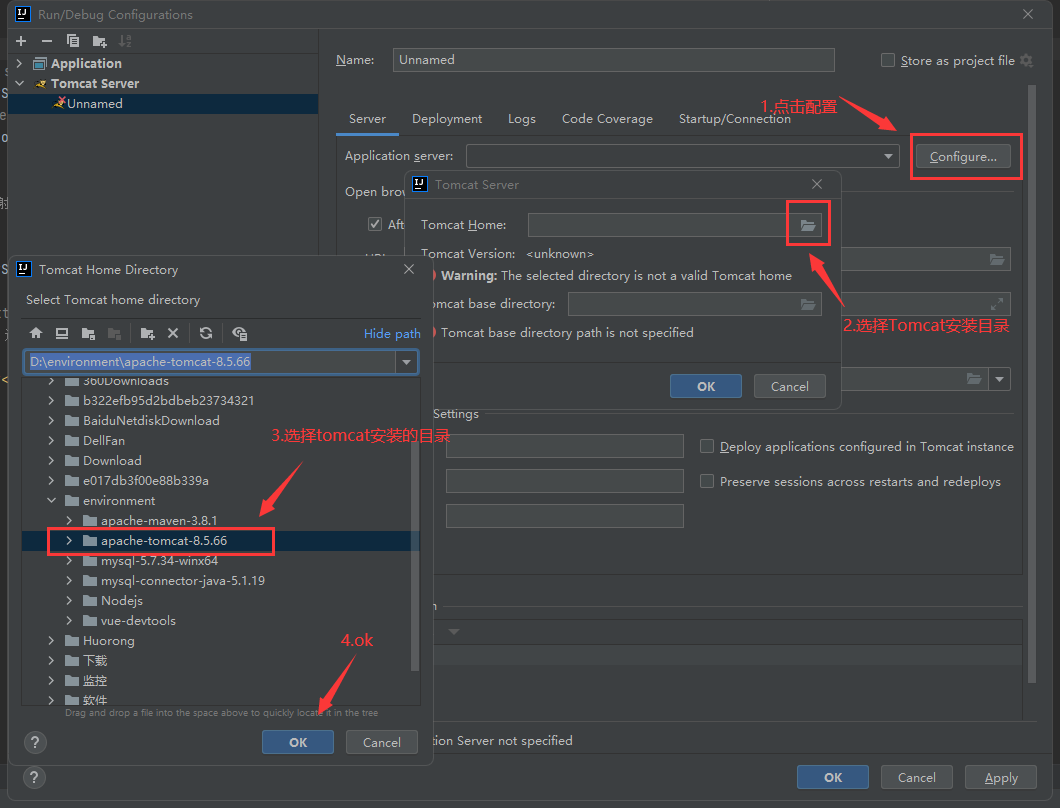Click the directory path field in file chooser
This screenshot has width=1060, height=808.
(x=210, y=362)
